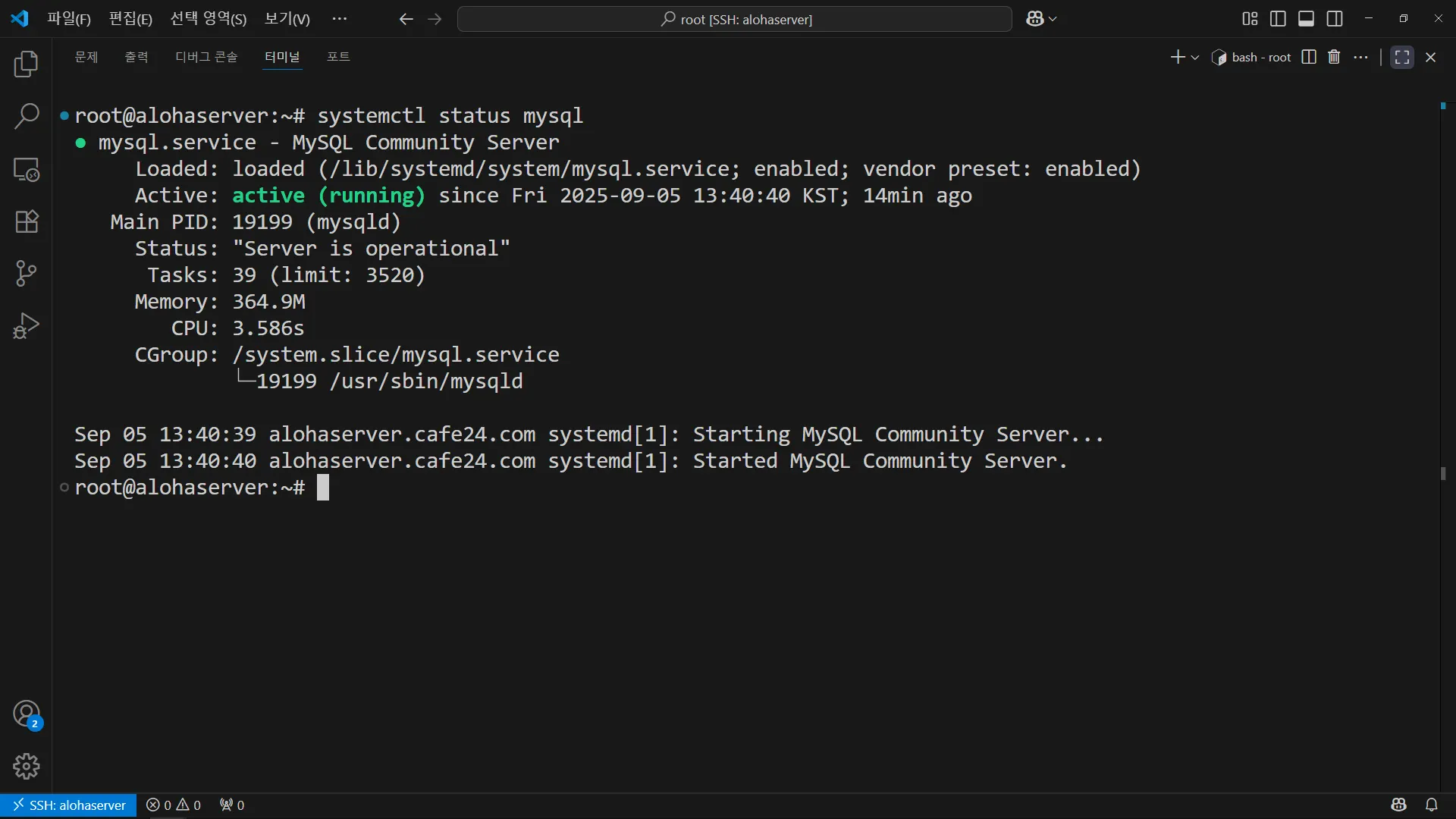Open Remote Explorer in activity bar
Viewport: 1456px width, 819px height.
(x=27, y=169)
